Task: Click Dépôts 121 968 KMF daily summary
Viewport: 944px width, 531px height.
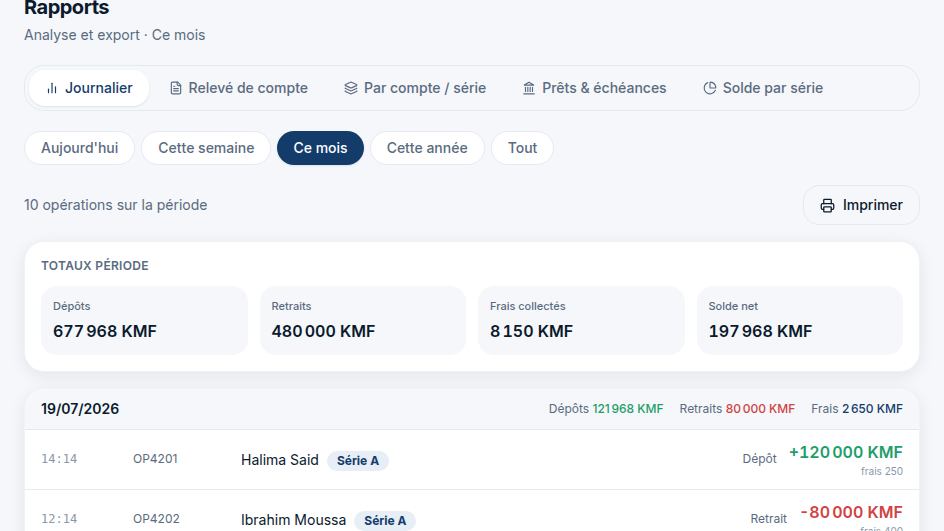Action: (x=606, y=409)
